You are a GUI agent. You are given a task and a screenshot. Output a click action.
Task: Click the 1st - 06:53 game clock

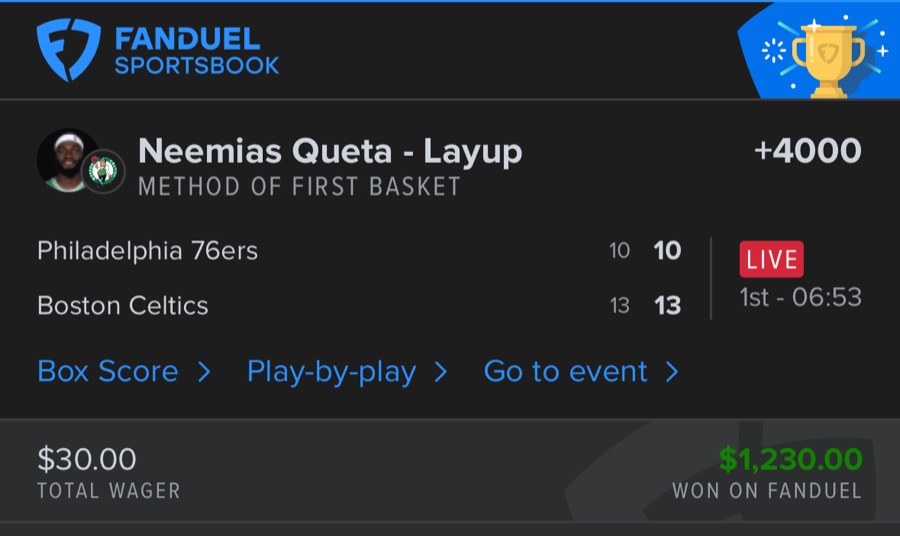tap(800, 297)
